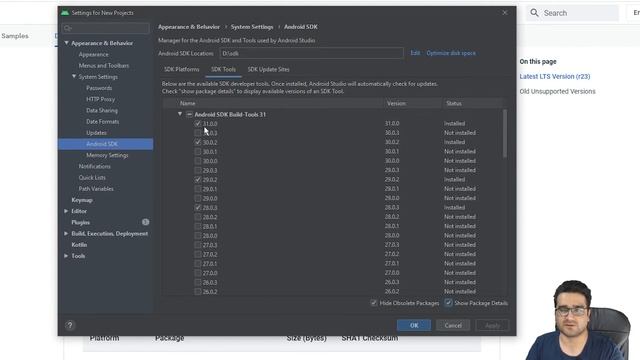Select the SDK Tools tab
Viewport: 640px width, 360px height.
[223, 69]
